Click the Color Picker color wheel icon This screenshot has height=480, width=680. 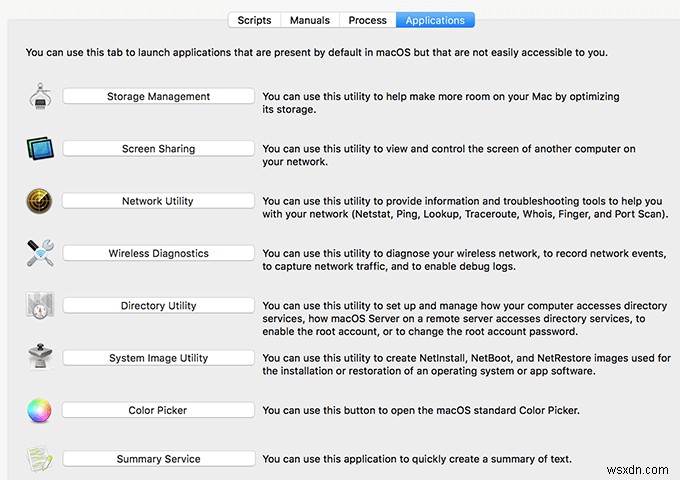39,410
